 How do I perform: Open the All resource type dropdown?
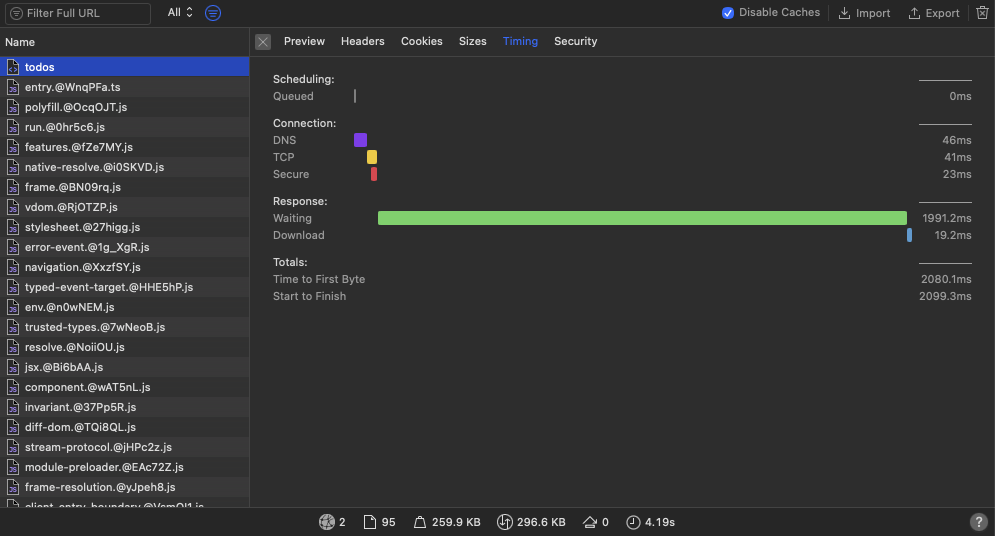180,13
